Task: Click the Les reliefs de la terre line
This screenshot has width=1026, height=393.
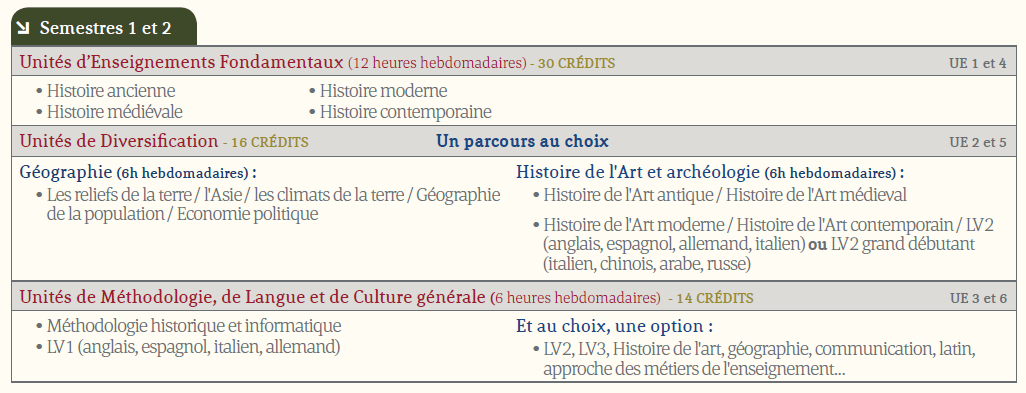Action: click(x=273, y=195)
